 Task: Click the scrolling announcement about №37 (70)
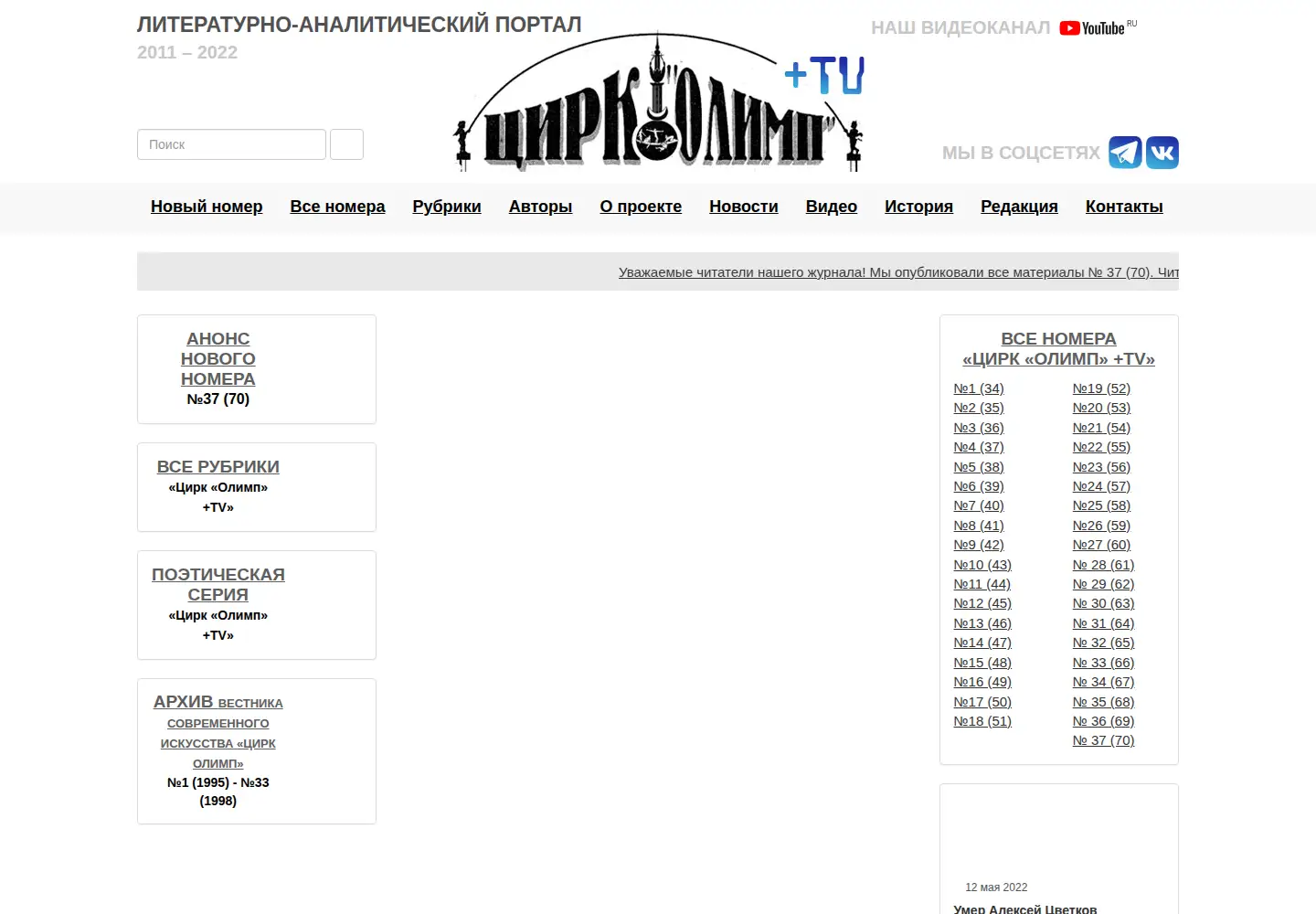tap(898, 272)
